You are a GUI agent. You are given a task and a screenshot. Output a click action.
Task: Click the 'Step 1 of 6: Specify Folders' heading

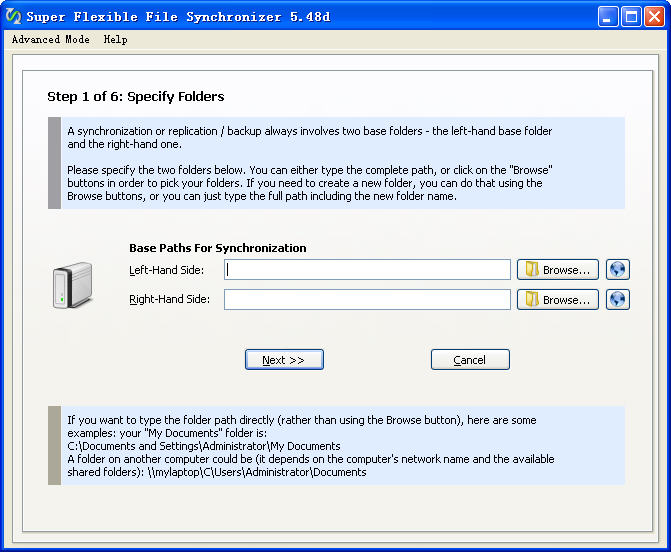(x=136, y=96)
